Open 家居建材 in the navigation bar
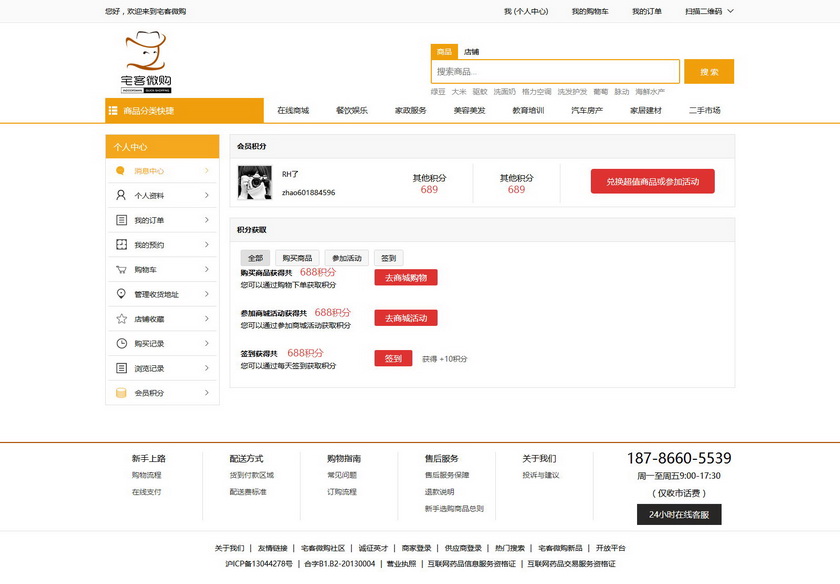 [x=646, y=110]
